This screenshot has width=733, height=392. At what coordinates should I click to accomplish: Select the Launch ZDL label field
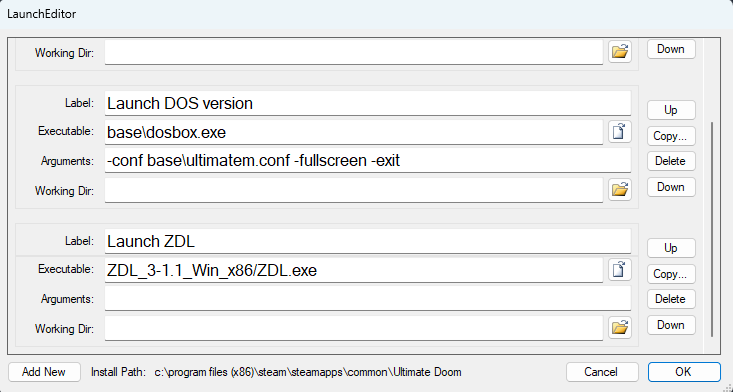[368, 242]
